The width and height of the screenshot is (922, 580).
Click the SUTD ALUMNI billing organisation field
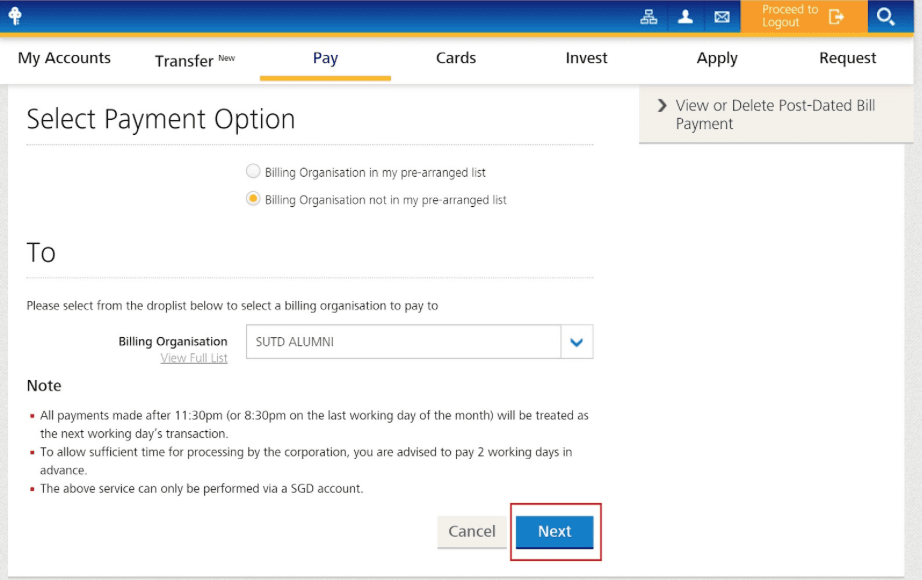point(403,342)
